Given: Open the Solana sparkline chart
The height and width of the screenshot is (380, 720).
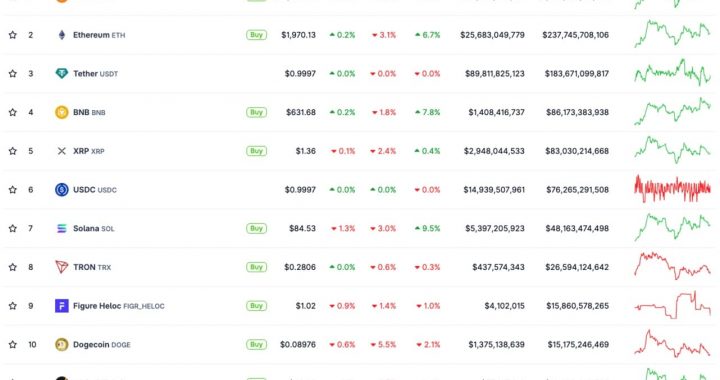Looking at the screenshot, I should tap(673, 227).
